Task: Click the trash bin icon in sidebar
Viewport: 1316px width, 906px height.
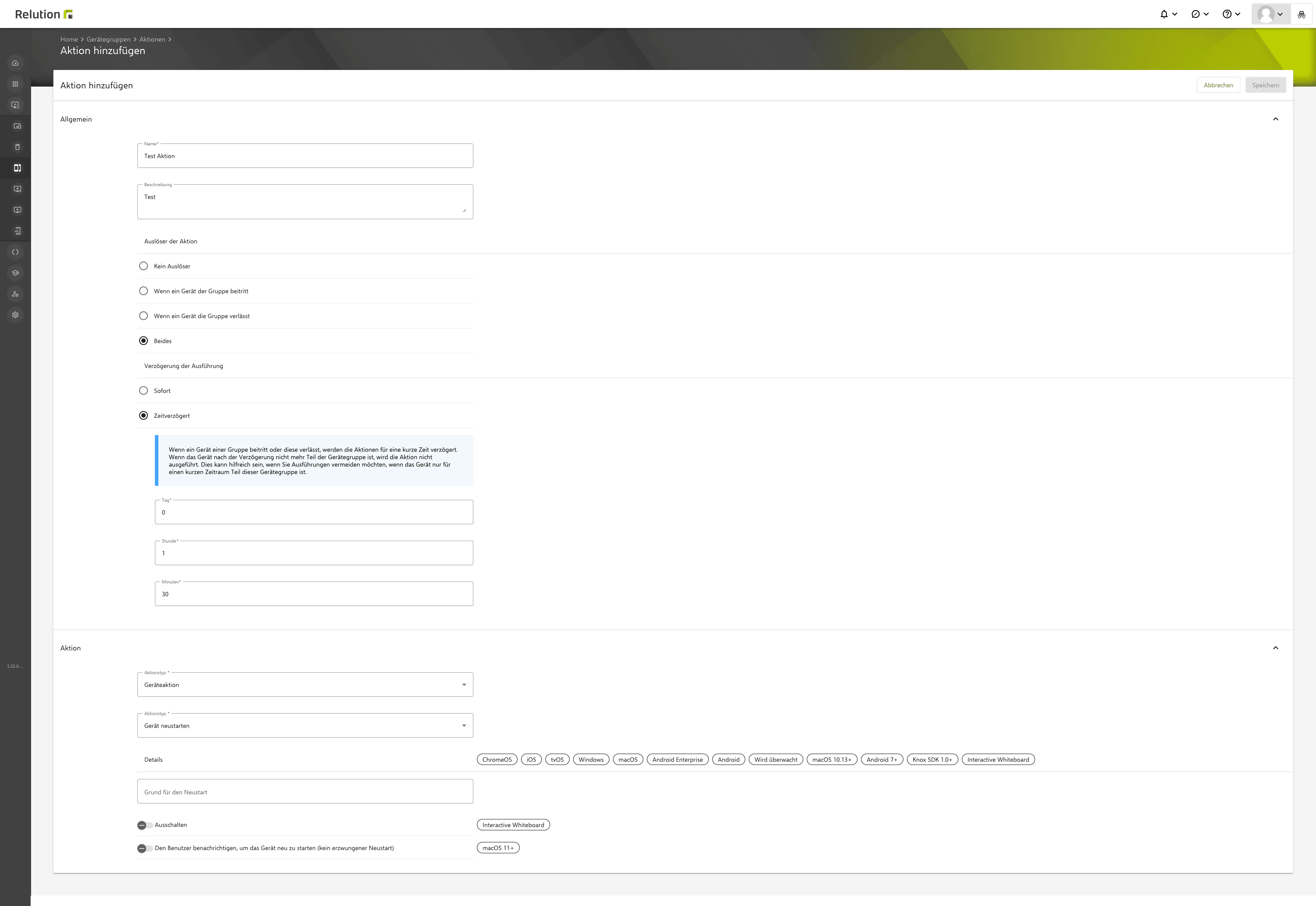Action: [17, 147]
